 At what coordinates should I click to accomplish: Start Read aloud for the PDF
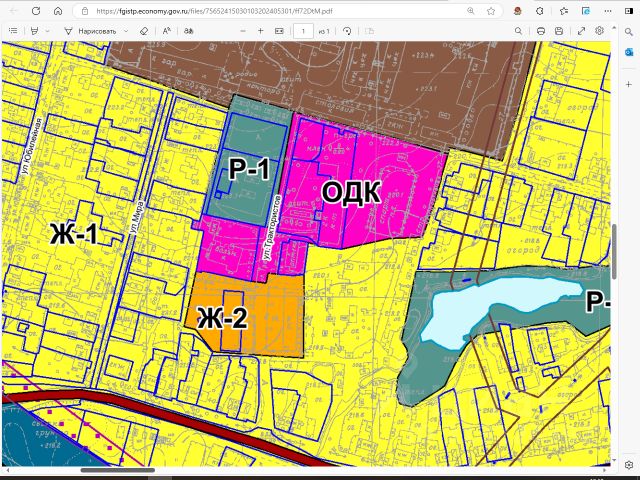tap(167, 31)
